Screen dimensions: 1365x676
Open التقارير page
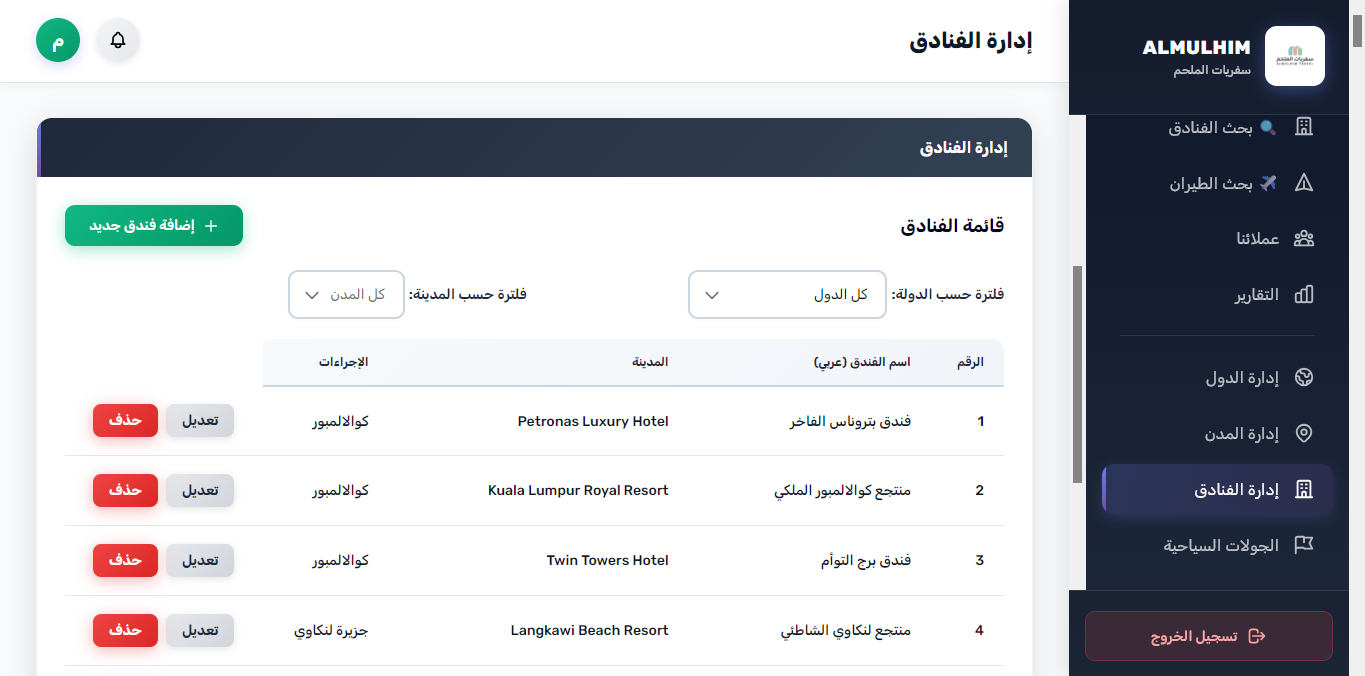(x=1217, y=295)
